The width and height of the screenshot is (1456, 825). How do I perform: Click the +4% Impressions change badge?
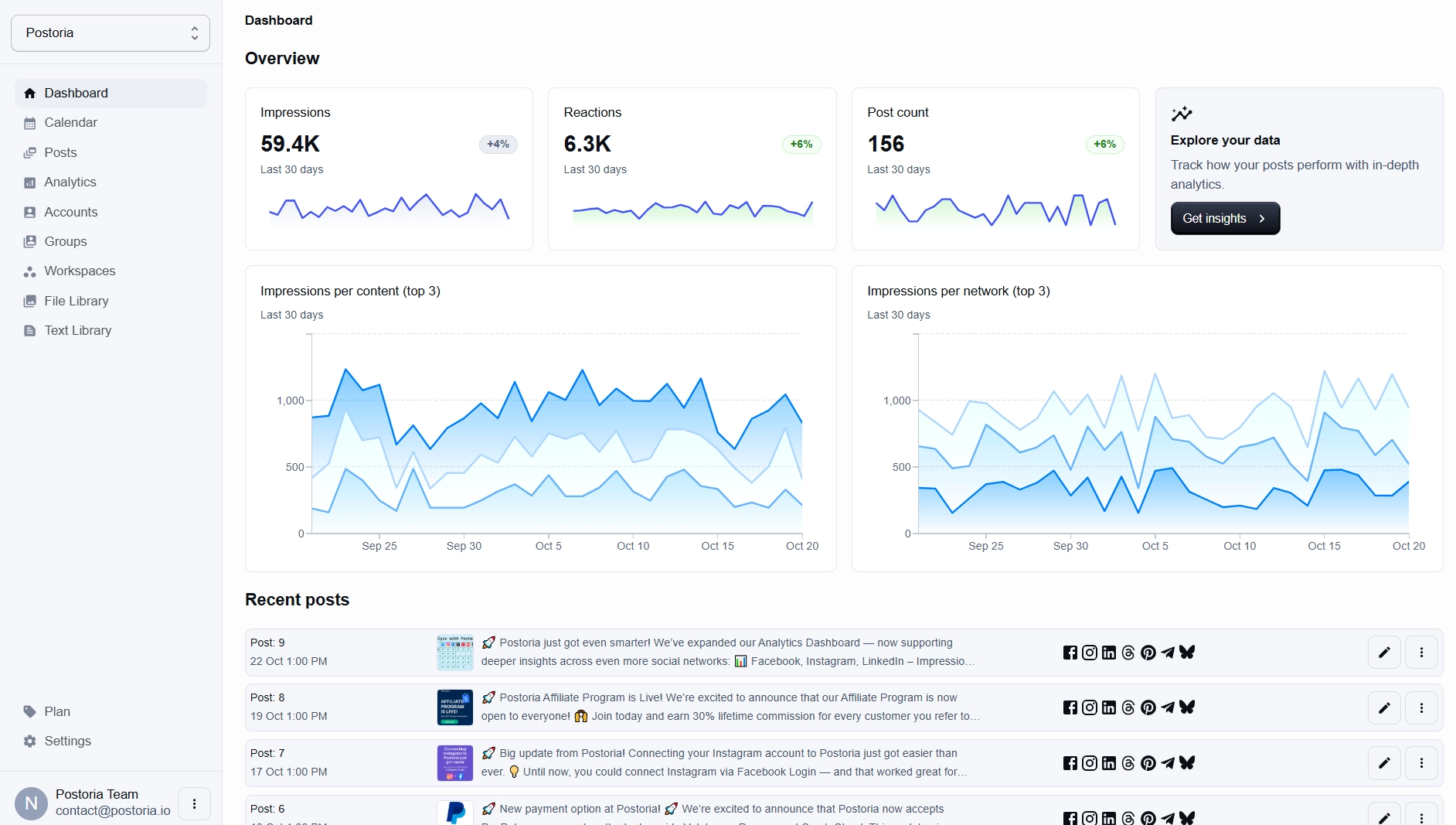pyautogui.click(x=498, y=144)
